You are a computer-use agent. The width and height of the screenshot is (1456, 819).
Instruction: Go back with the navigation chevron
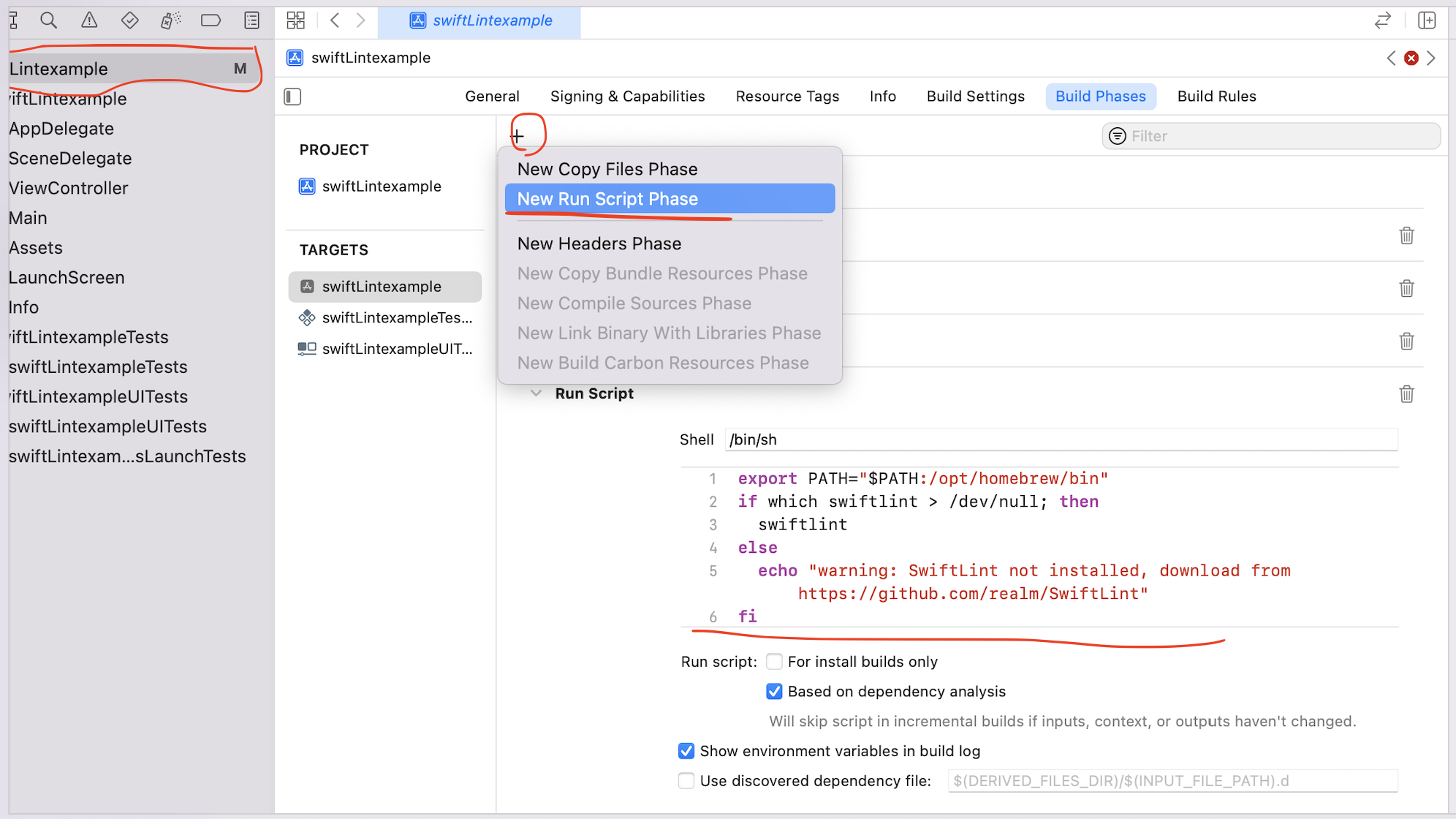[335, 20]
